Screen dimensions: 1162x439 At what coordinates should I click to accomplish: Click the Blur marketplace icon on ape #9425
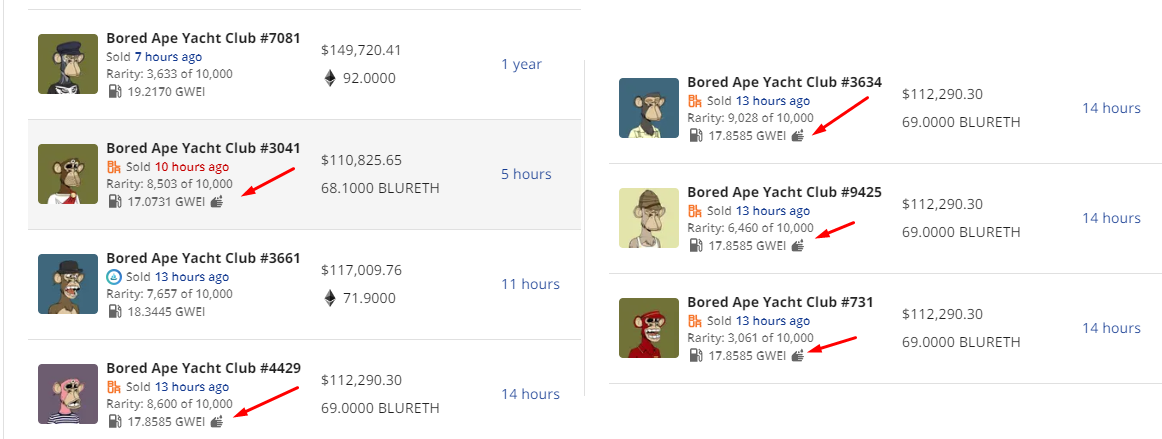(x=695, y=211)
